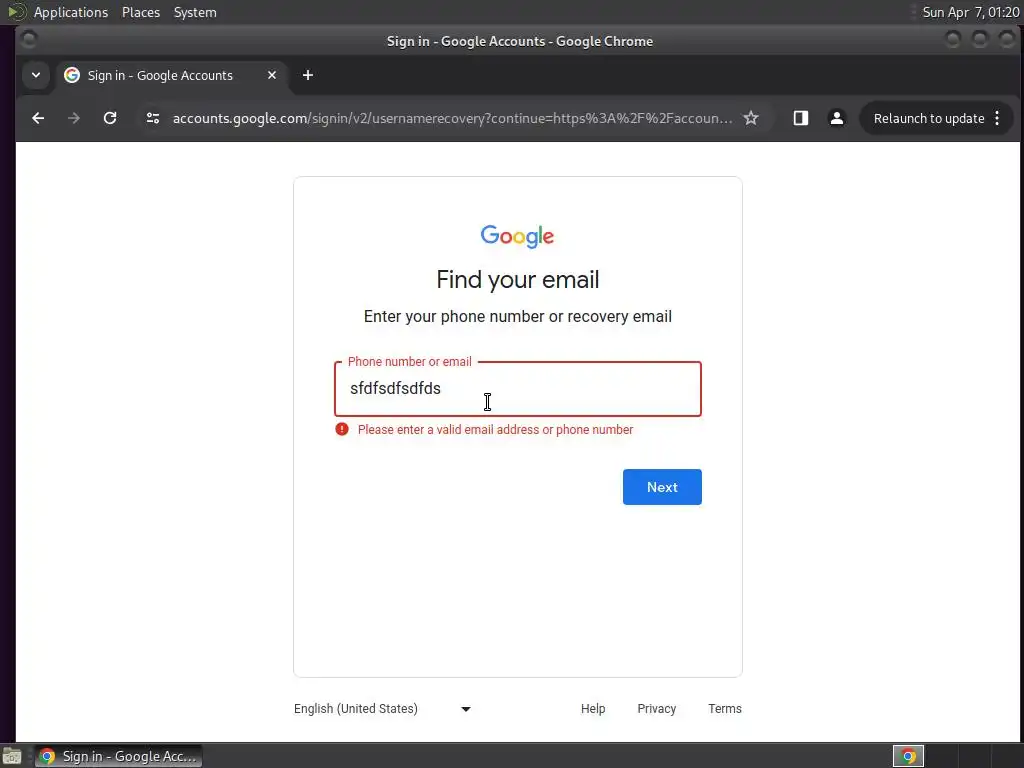This screenshot has width=1024, height=768.
Task: Click the Google logo
Action: pyautogui.click(x=517, y=236)
